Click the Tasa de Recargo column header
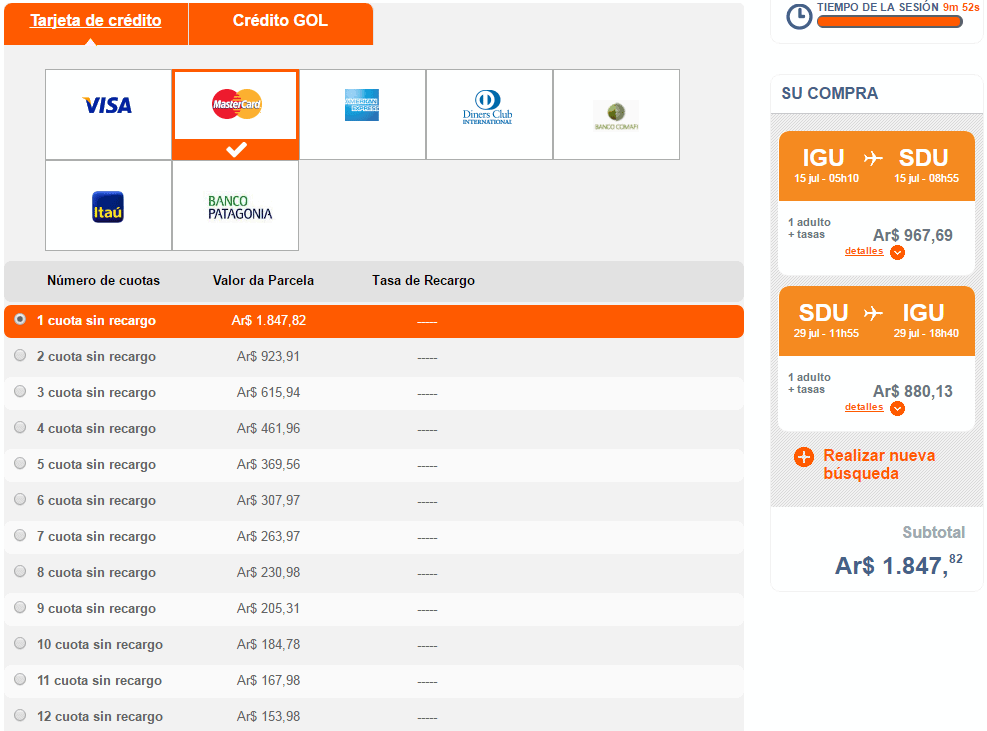The width and height of the screenshot is (987, 731). (423, 280)
